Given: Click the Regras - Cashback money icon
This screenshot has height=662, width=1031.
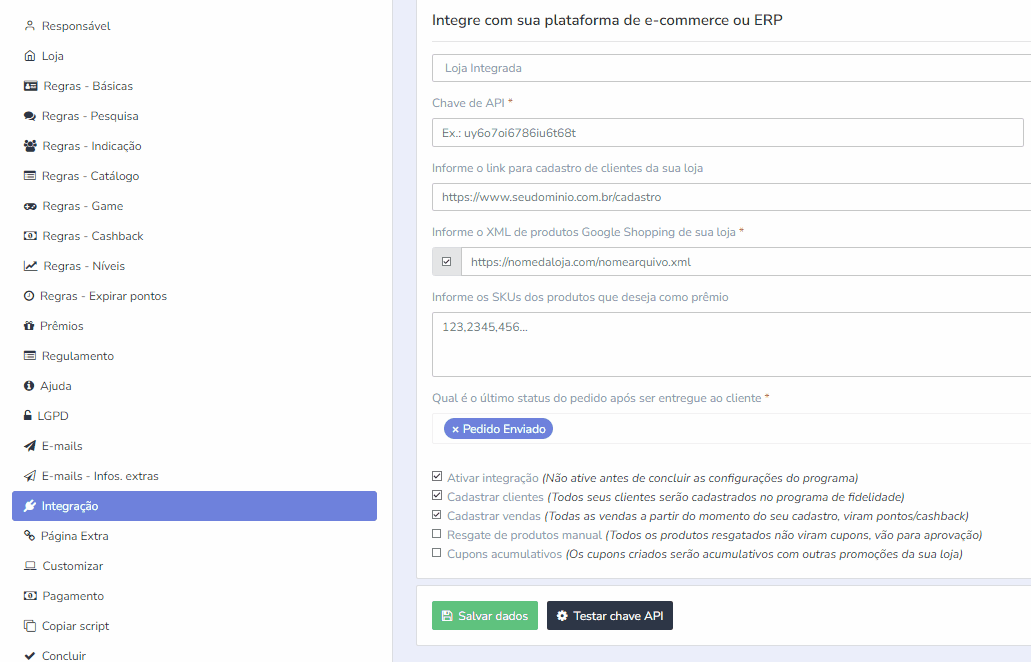Looking at the screenshot, I should click(x=30, y=235).
